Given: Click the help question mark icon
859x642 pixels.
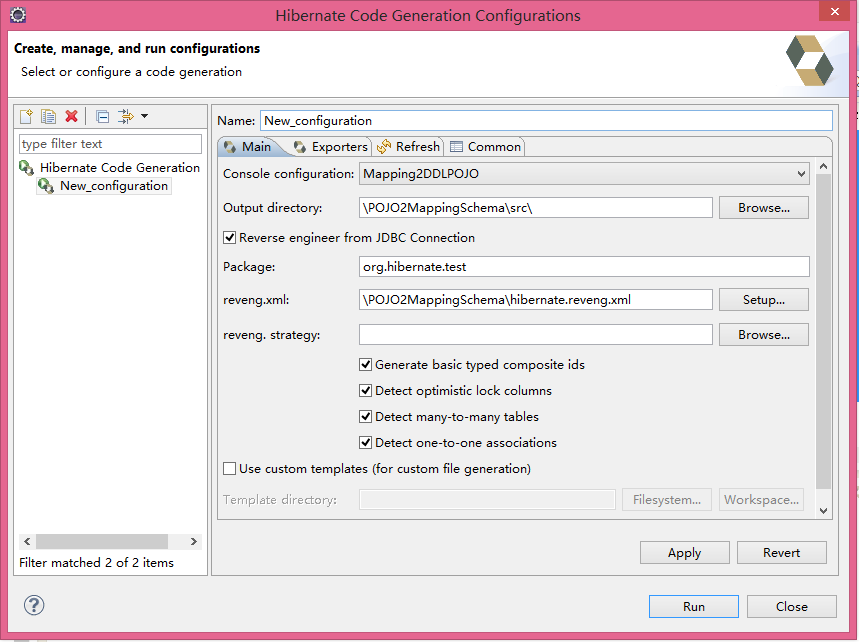Looking at the screenshot, I should point(34,605).
